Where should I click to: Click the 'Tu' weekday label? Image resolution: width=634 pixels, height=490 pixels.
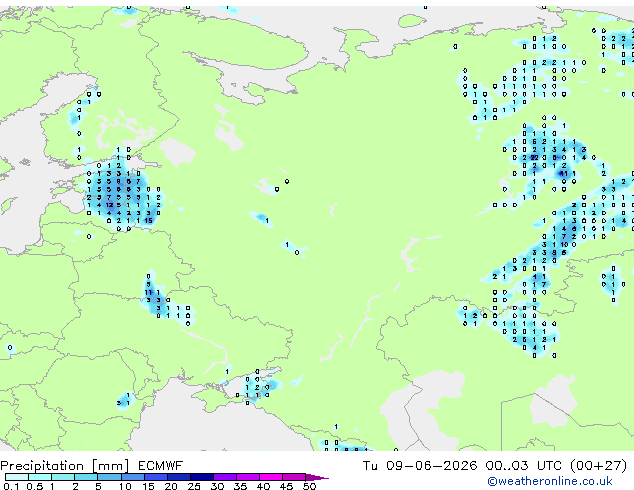pos(370,466)
